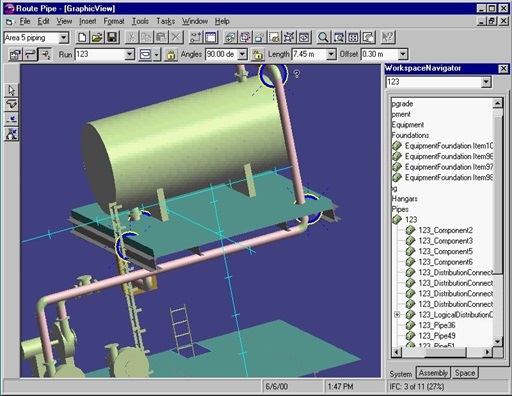Select 123_Pipe36 in the navigator tree
Viewport: 512px width, 396px height.
tap(437, 325)
